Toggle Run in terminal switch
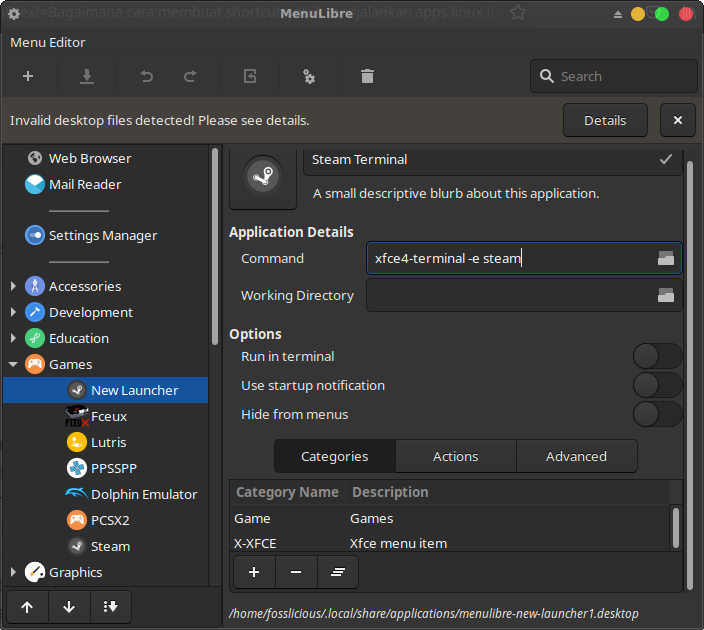The image size is (704, 630). coord(657,357)
